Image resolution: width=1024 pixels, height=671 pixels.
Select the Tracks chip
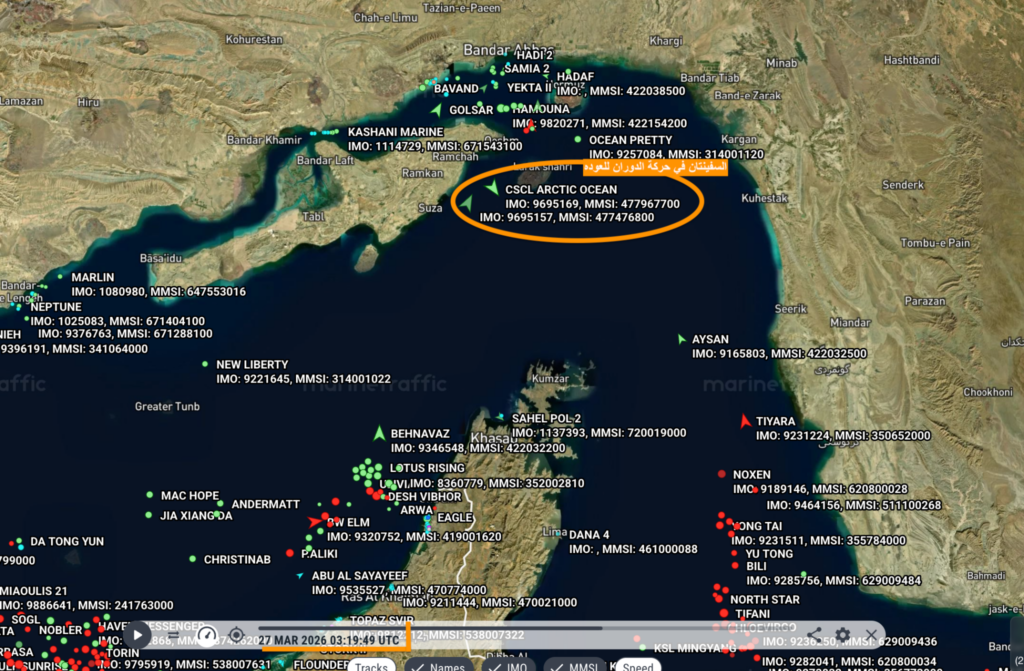tap(372, 665)
